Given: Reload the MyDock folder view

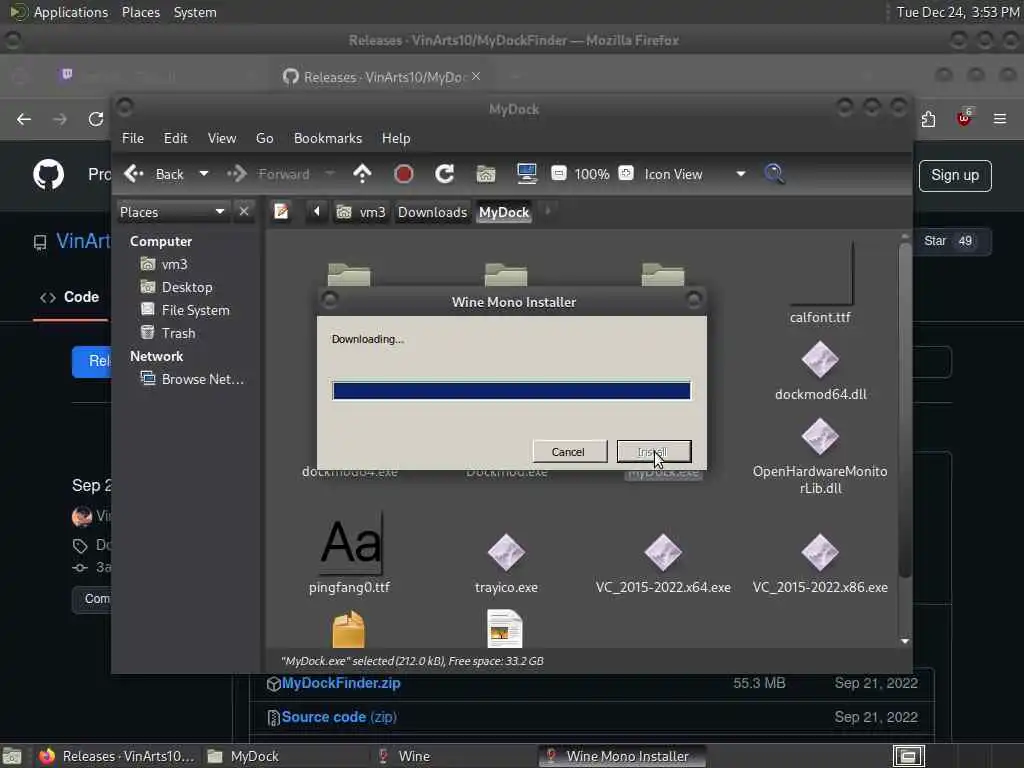Looking at the screenshot, I should (445, 174).
